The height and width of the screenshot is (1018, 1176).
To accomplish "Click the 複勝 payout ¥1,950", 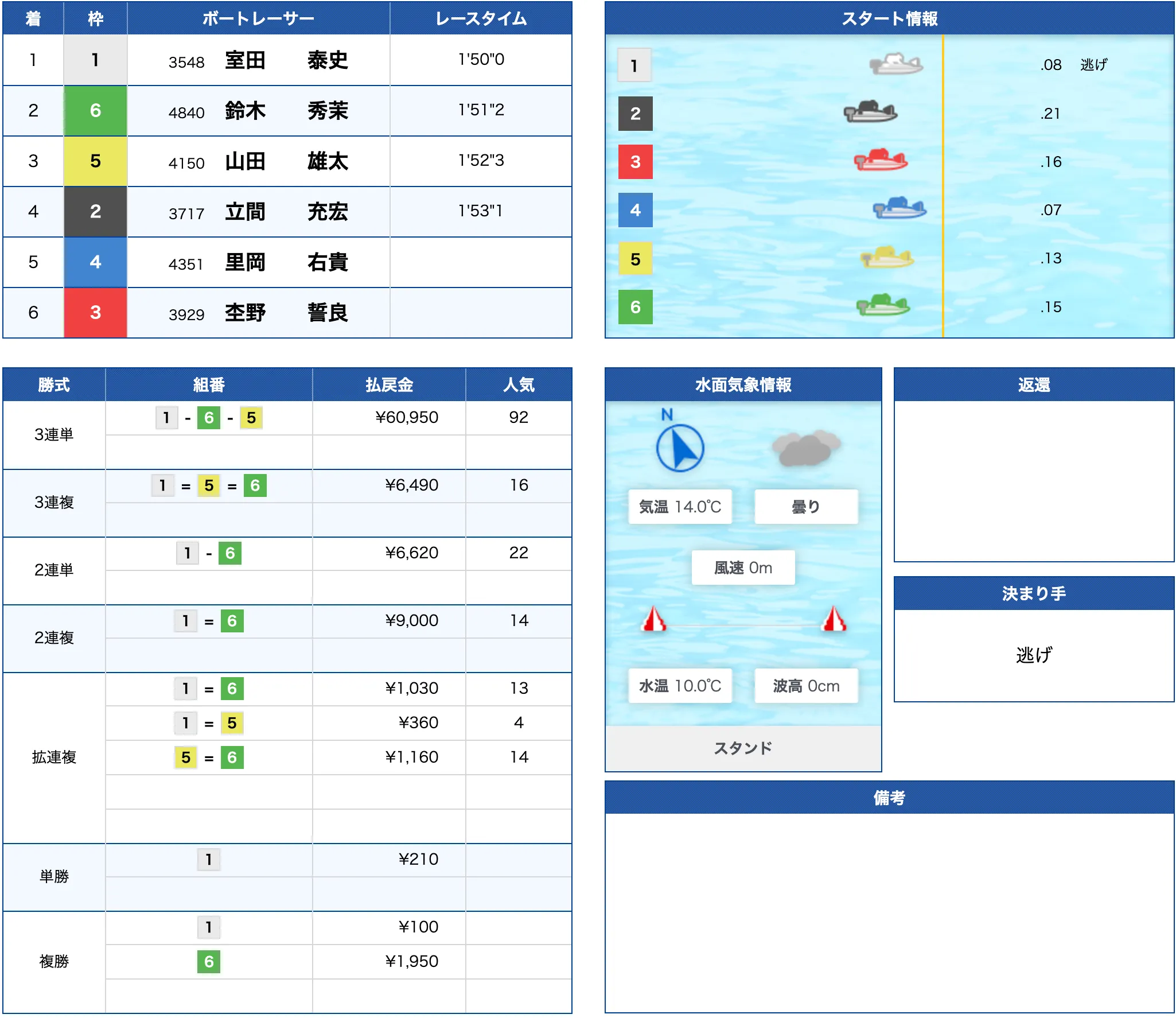I will pos(411,961).
